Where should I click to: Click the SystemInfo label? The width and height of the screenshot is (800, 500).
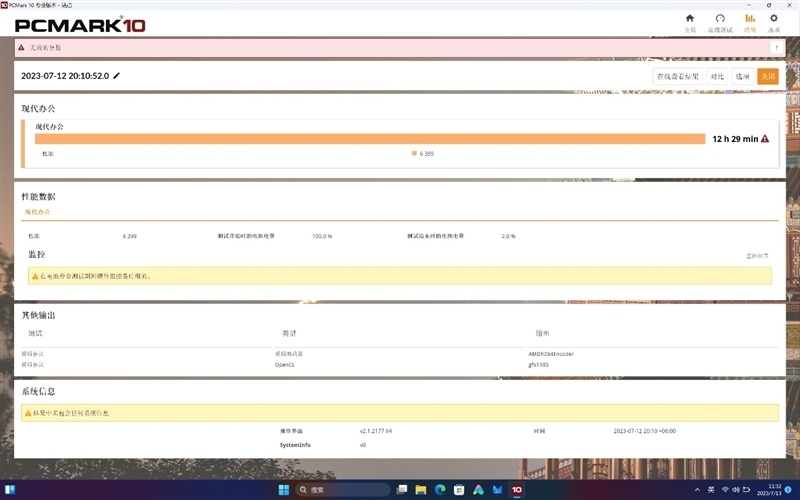pos(295,445)
